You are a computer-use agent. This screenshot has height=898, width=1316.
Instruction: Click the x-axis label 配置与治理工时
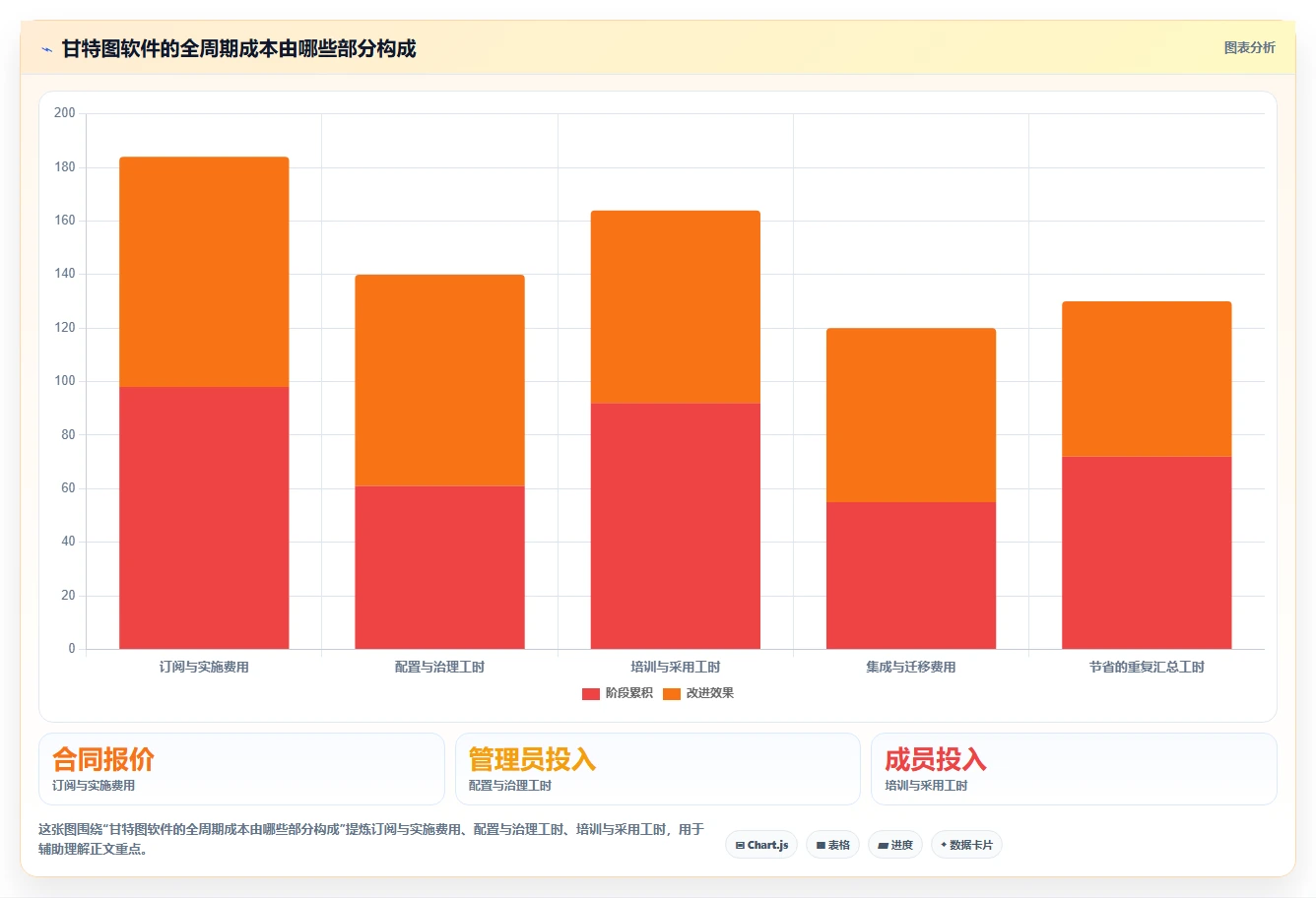pos(439,667)
